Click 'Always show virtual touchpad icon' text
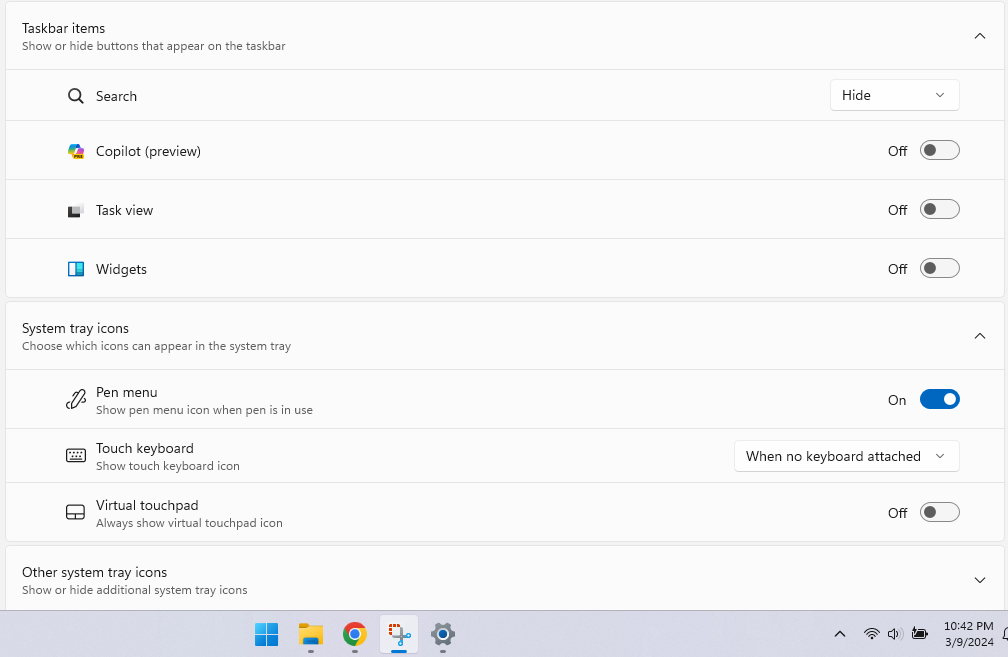The height and width of the screenshot is (657, 1008). [x=189, y=523]
